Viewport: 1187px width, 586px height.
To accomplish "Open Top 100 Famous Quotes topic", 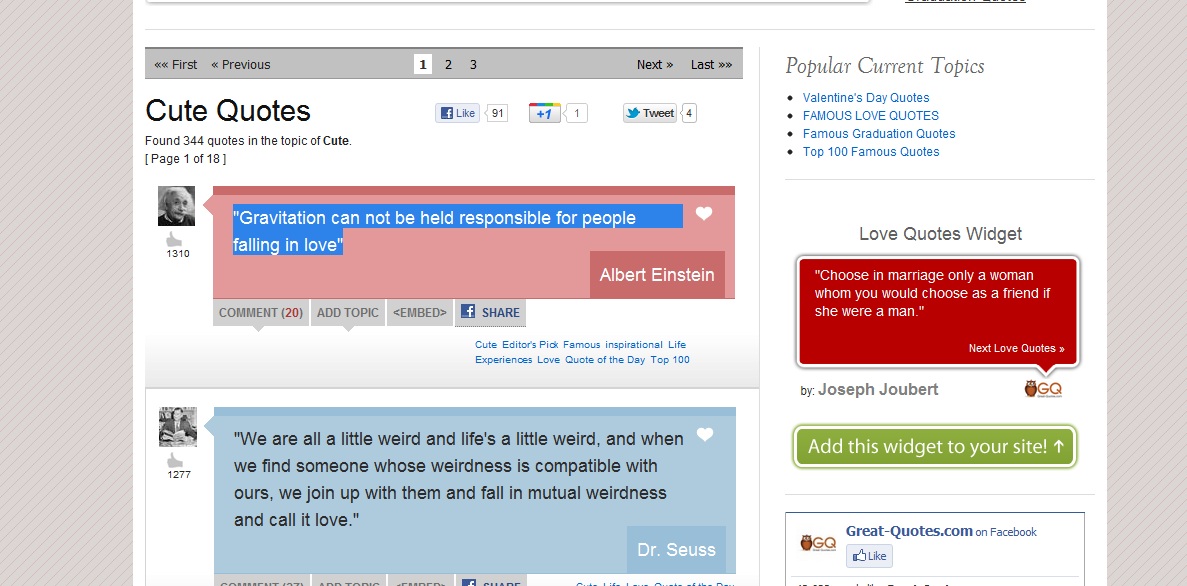I will 871,152.
